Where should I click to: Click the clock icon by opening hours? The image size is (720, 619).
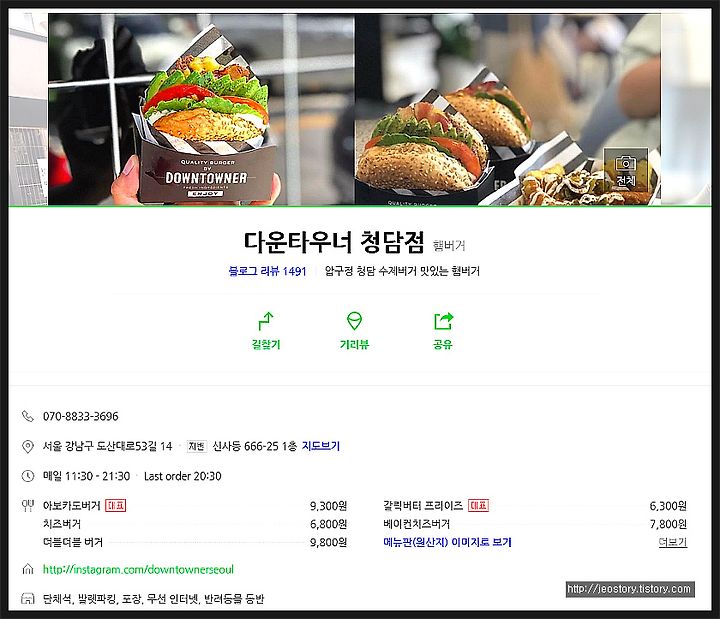coord(28,476)
